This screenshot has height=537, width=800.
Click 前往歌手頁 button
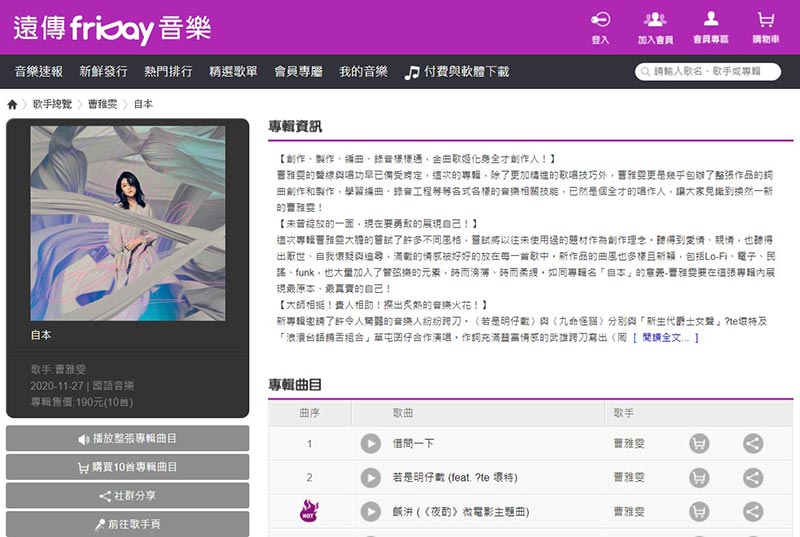pos(128,524)
